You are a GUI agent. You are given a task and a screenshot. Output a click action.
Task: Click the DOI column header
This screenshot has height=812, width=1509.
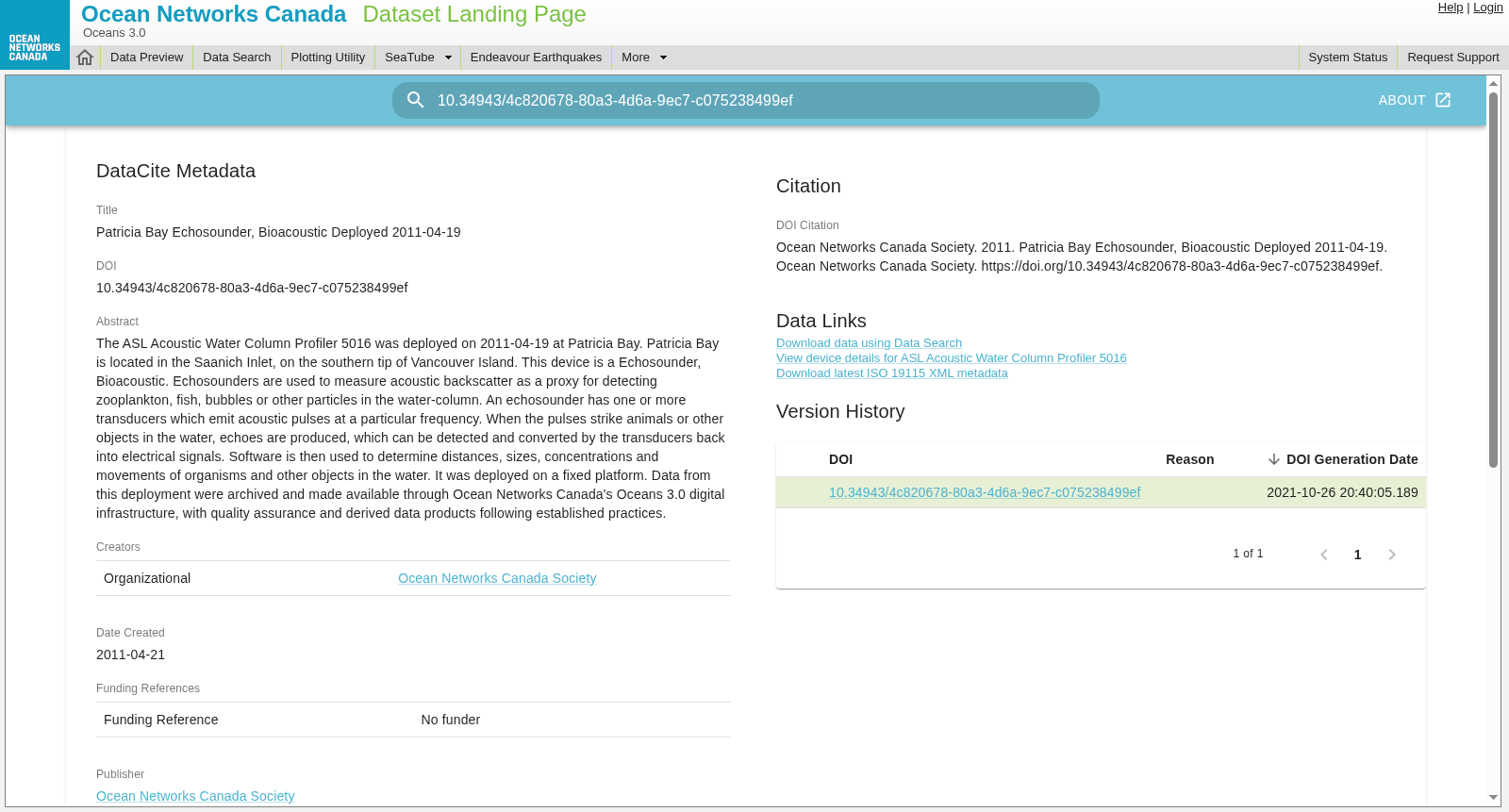pyautogui.click(x=840, y=459)
